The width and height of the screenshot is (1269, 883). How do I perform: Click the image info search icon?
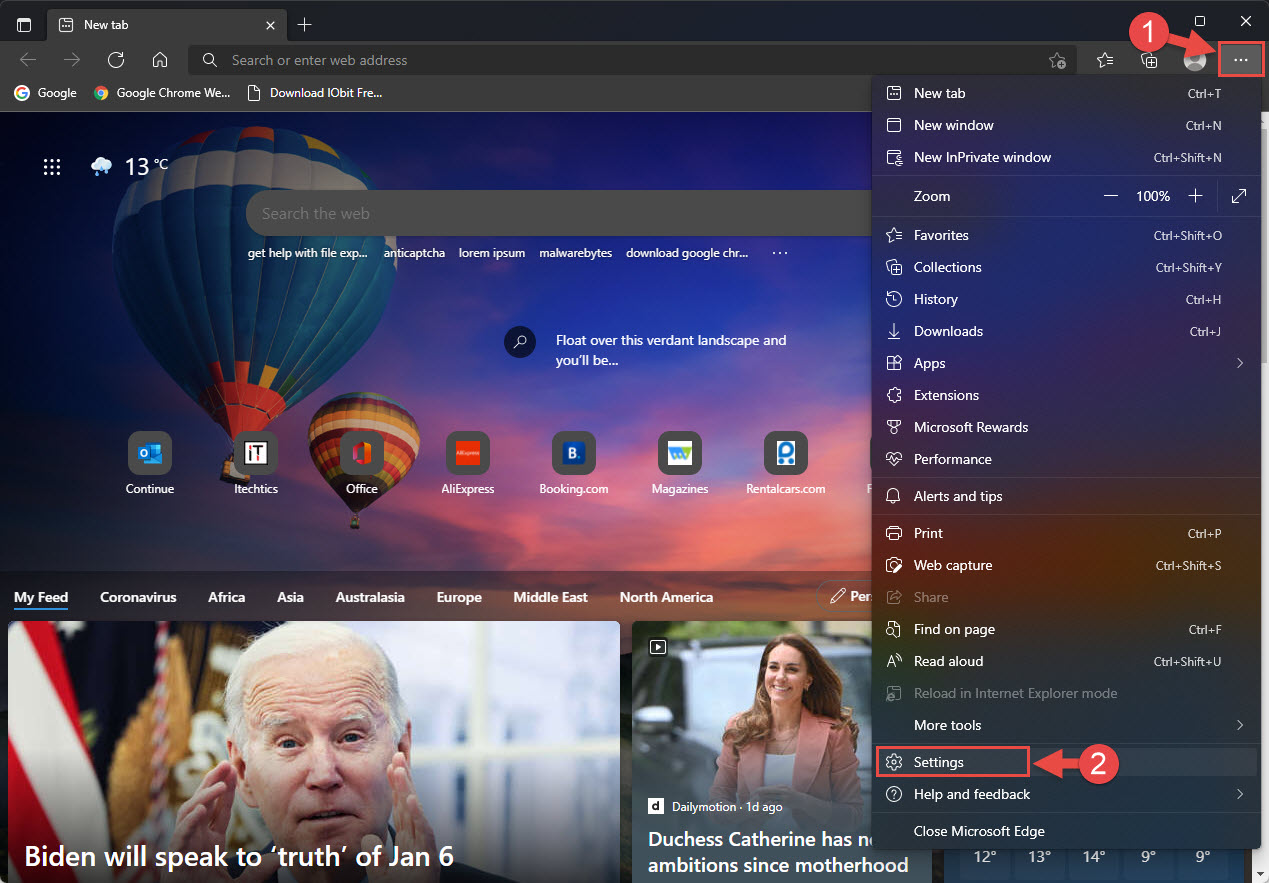tap(520, 342)
